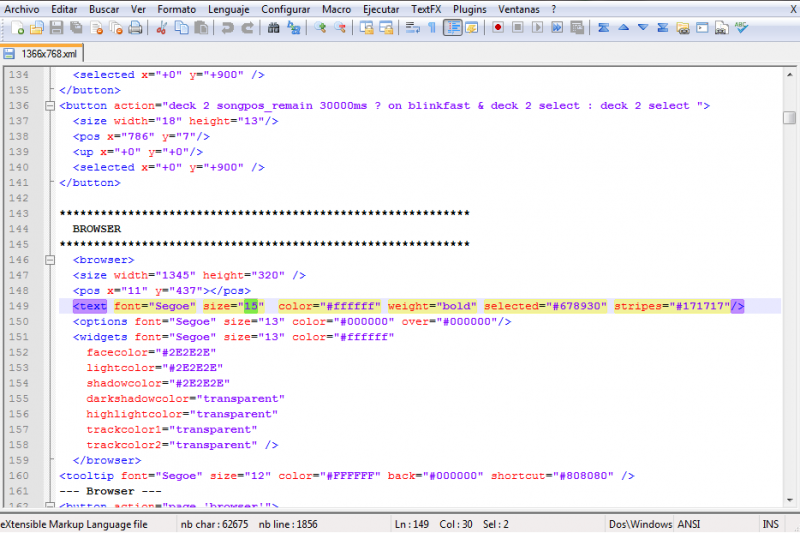This screenshot has height=533, width=800.
Task: Collapse the widgets block at line 151
Action: tap(50, 337)
